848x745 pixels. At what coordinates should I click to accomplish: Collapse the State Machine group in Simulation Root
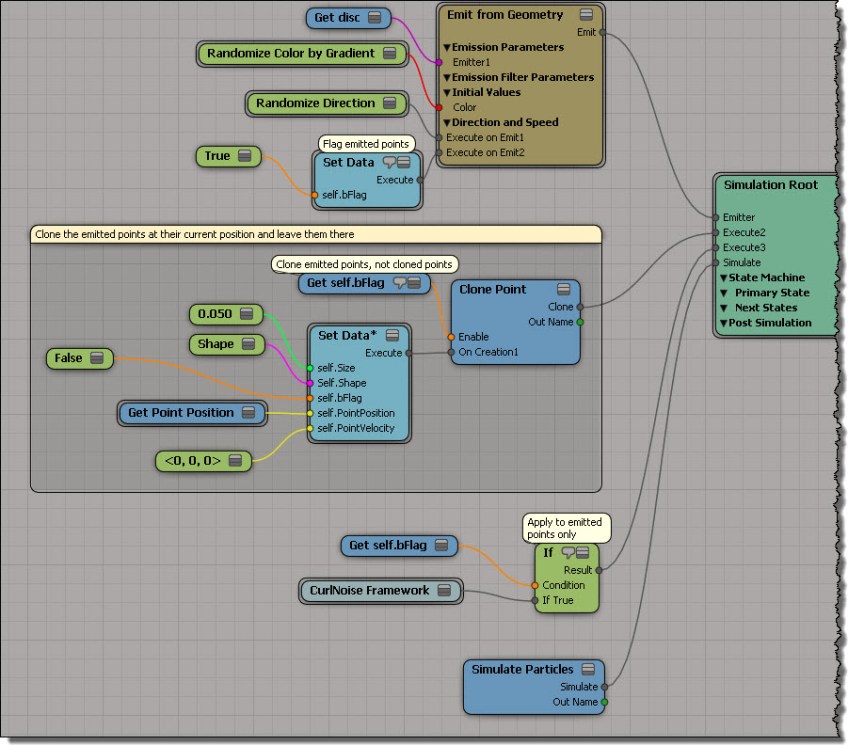point(723,278)
